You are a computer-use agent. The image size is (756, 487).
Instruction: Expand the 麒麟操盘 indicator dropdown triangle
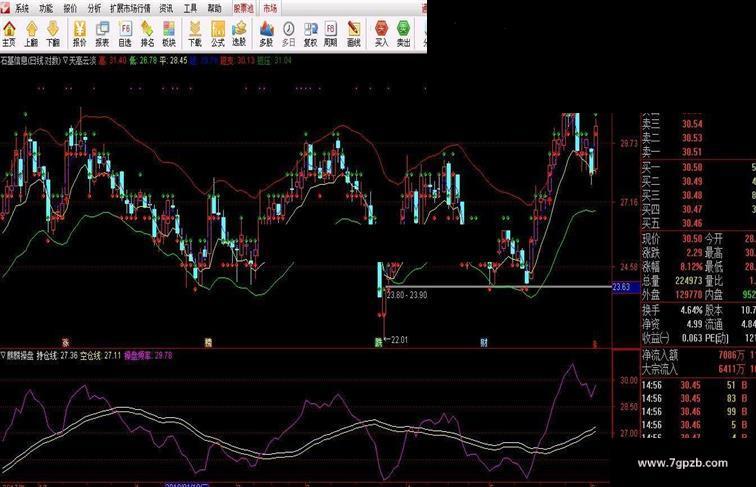(x=3, y=356)
